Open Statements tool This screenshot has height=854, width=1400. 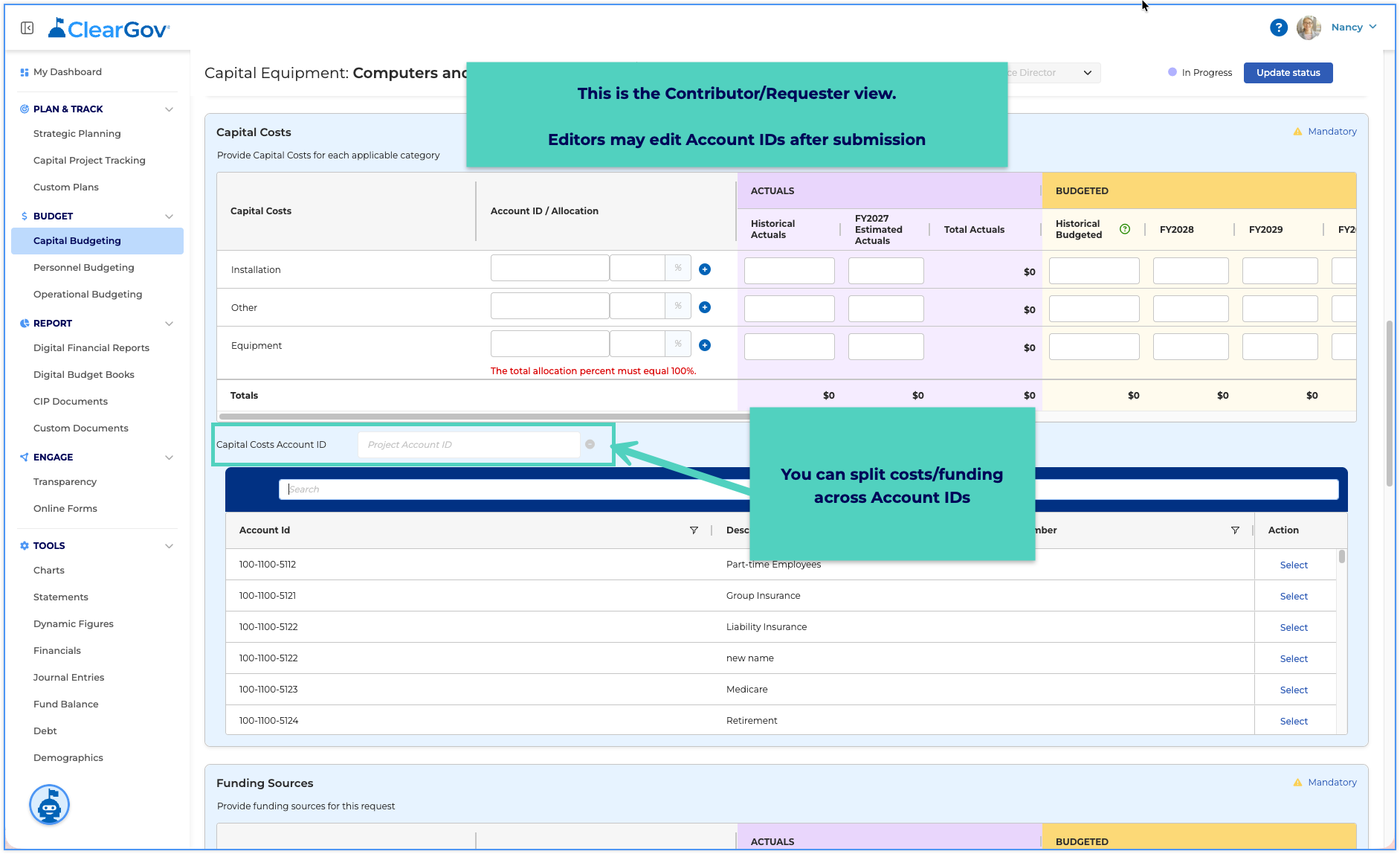pyautogui.click(x=61, y=597)
